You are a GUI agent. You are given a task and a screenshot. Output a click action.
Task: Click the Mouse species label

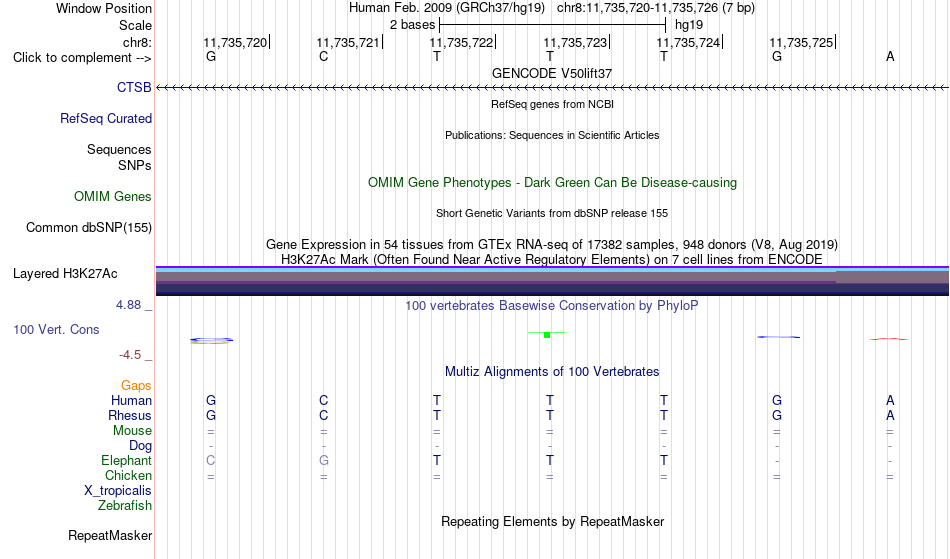[132, 431]
